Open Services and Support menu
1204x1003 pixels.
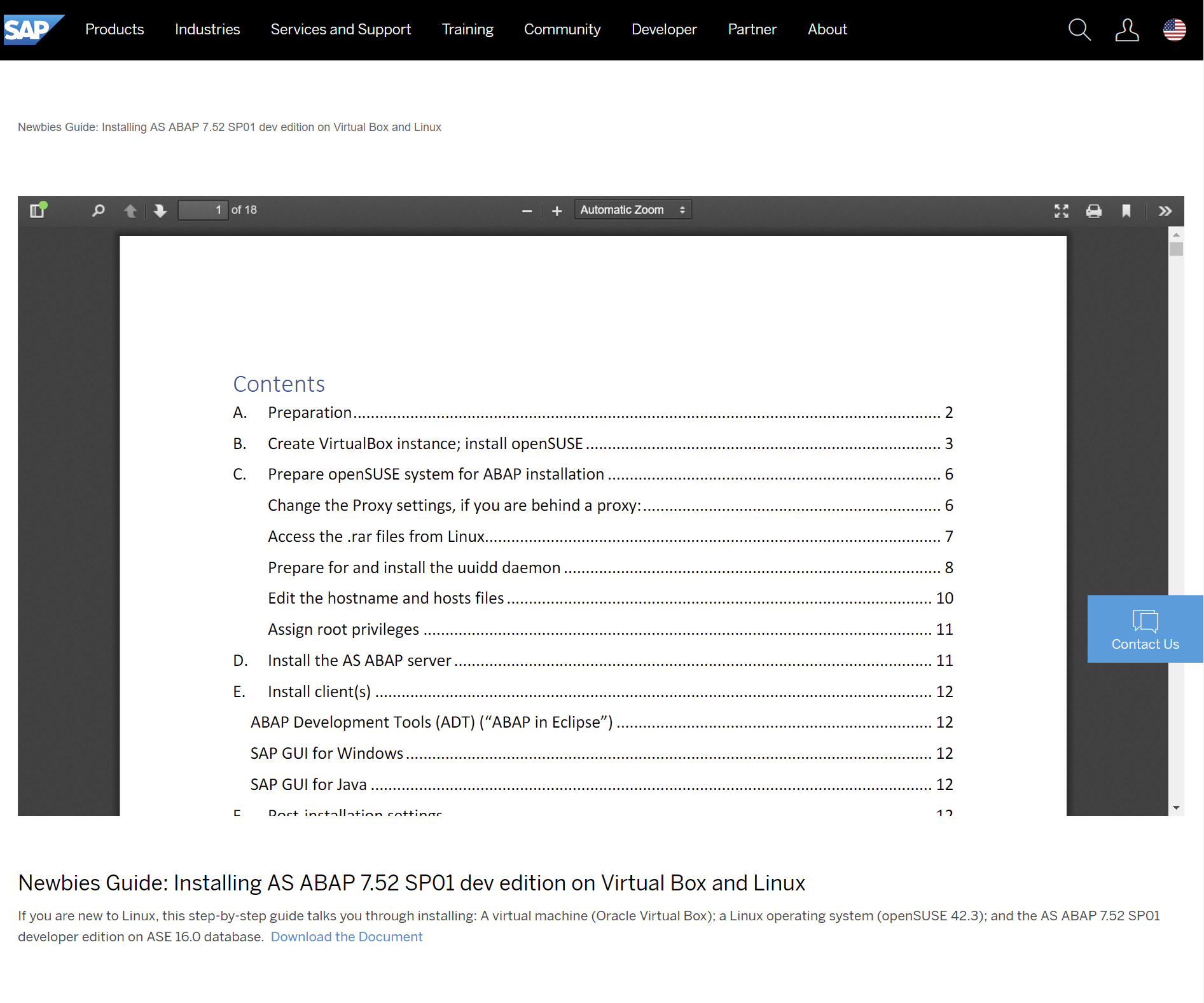341,29
